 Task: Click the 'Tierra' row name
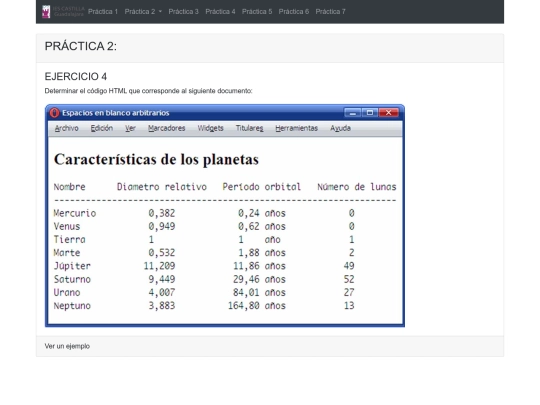[x=70, y=239]
